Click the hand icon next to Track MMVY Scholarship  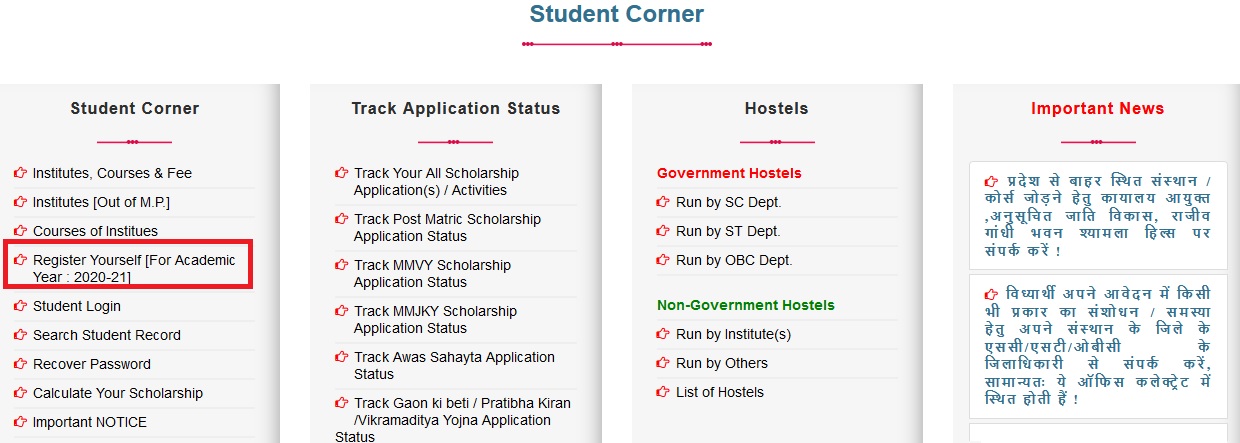(x=342, y=265)
